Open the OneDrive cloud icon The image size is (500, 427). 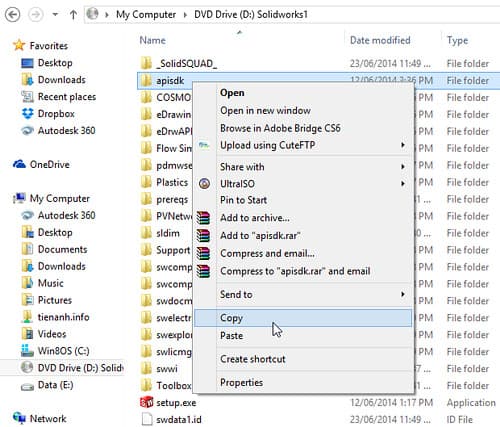pyautogui.click(x=19, y=164)
